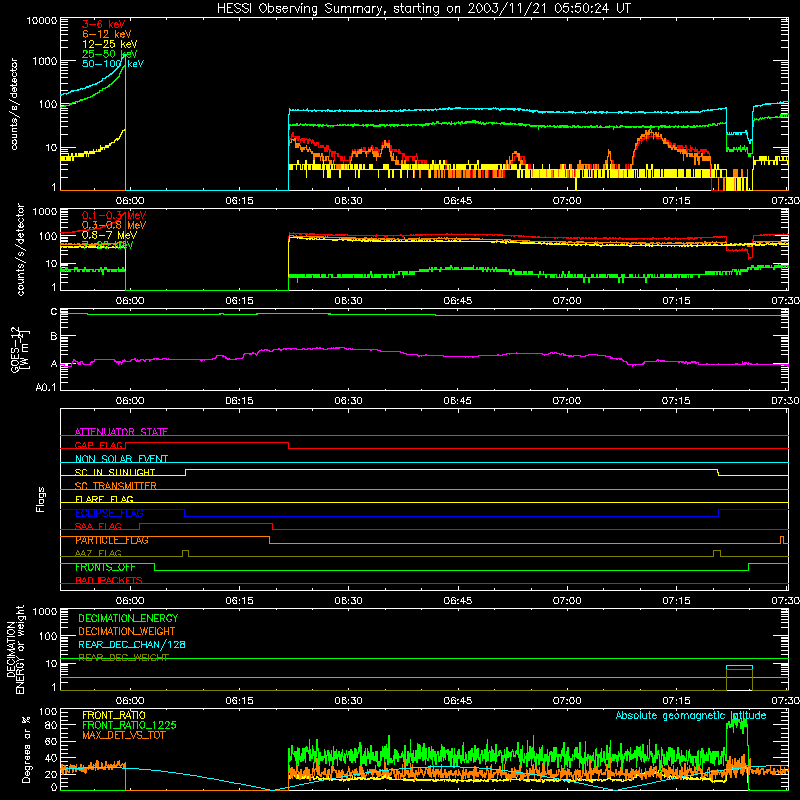Click the Absolute geomagnetic latitude label

691,715
